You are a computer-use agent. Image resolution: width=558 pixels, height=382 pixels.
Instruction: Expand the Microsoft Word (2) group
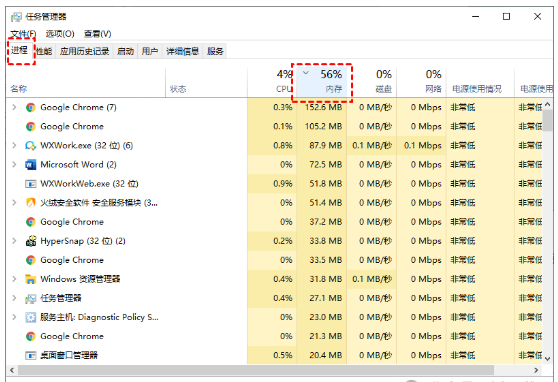(14, 164)
